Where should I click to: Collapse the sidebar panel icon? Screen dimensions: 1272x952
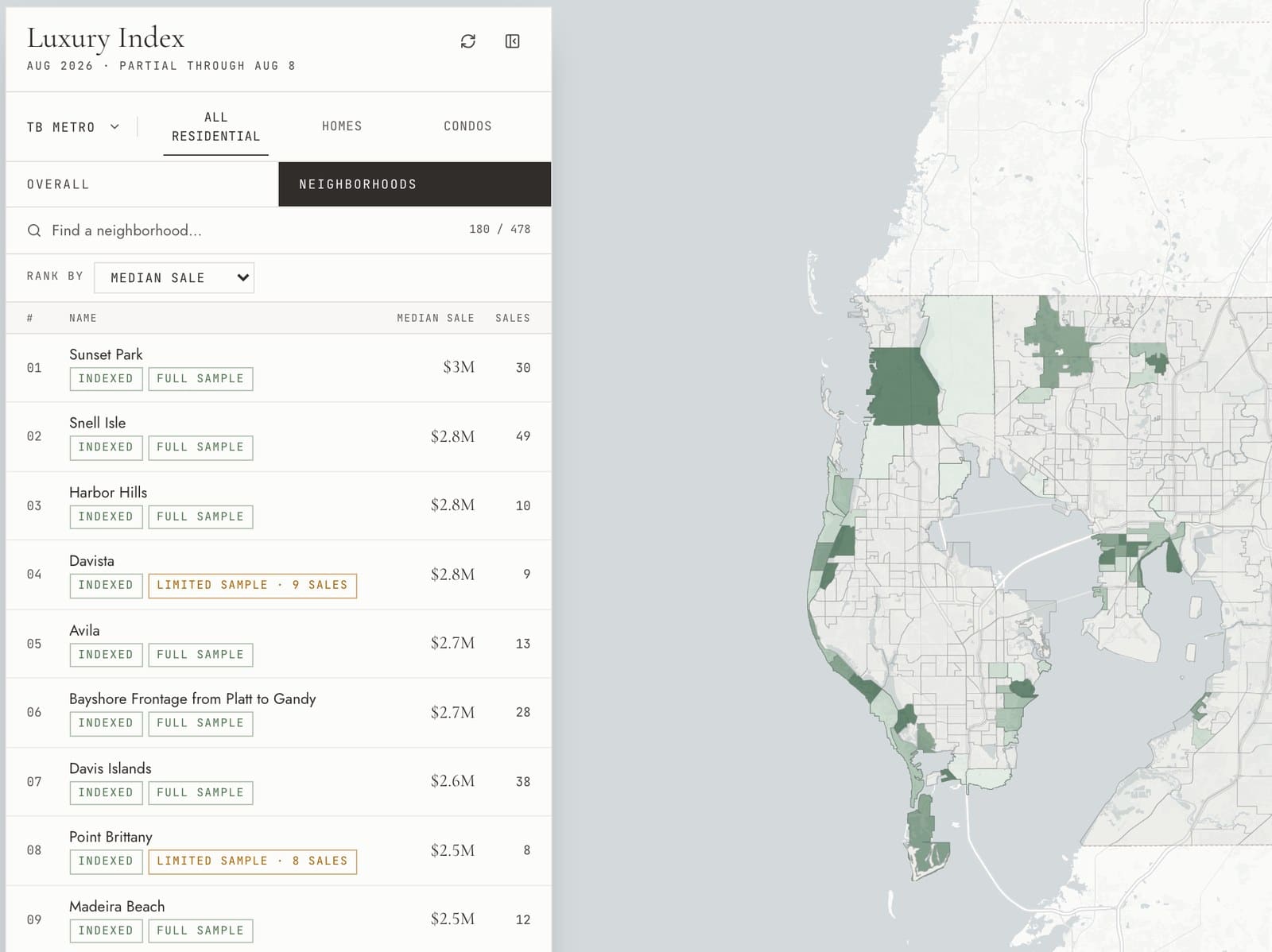coord(513,41)
